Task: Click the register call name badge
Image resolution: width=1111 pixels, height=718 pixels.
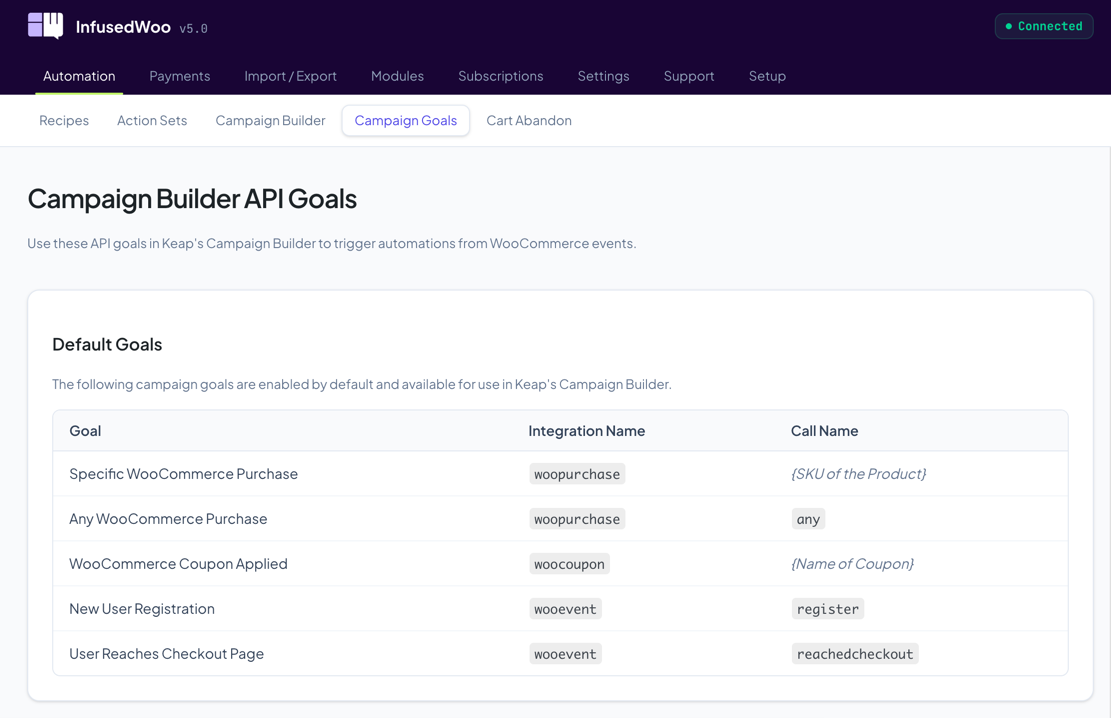Action: [x=828, y=608]
